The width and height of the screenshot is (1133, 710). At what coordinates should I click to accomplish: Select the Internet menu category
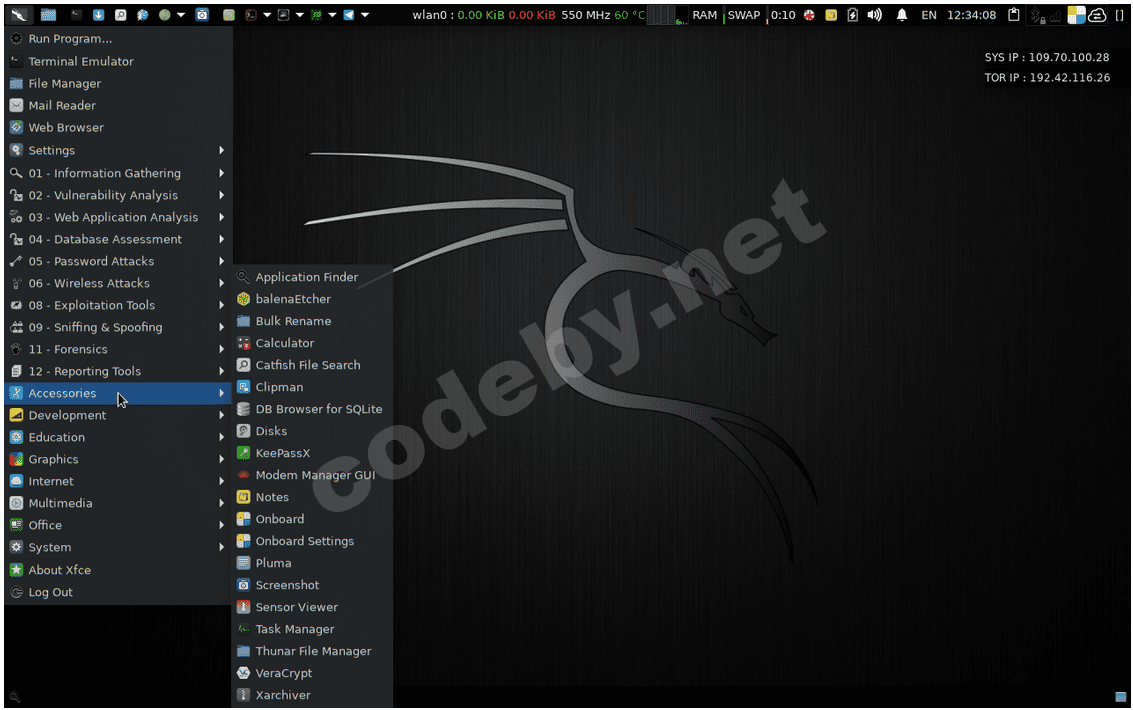point(51,481)
